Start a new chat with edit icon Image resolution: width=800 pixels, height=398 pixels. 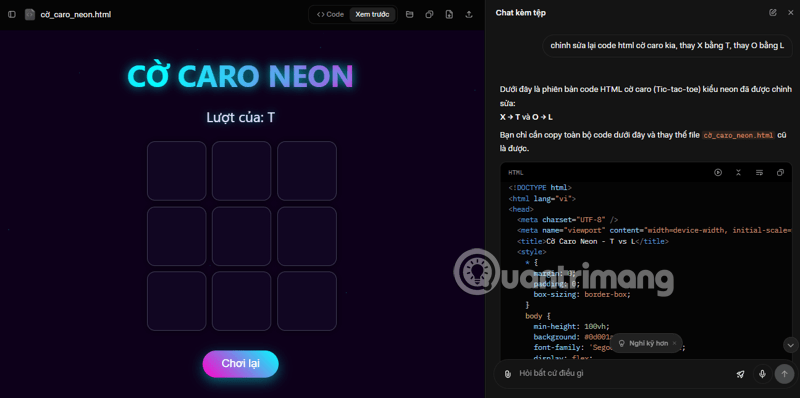(773, 13)
